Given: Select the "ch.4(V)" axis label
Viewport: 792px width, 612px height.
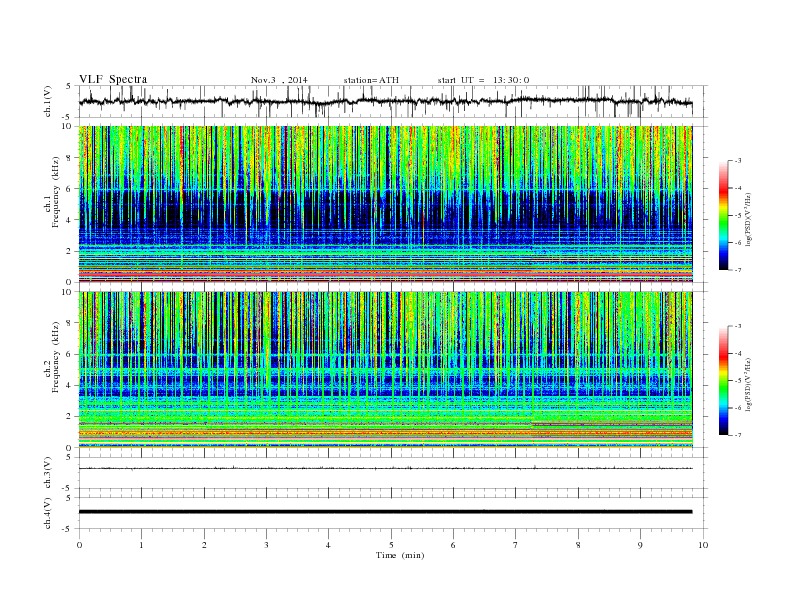Looking at the screenshot, I should [48, 514].
